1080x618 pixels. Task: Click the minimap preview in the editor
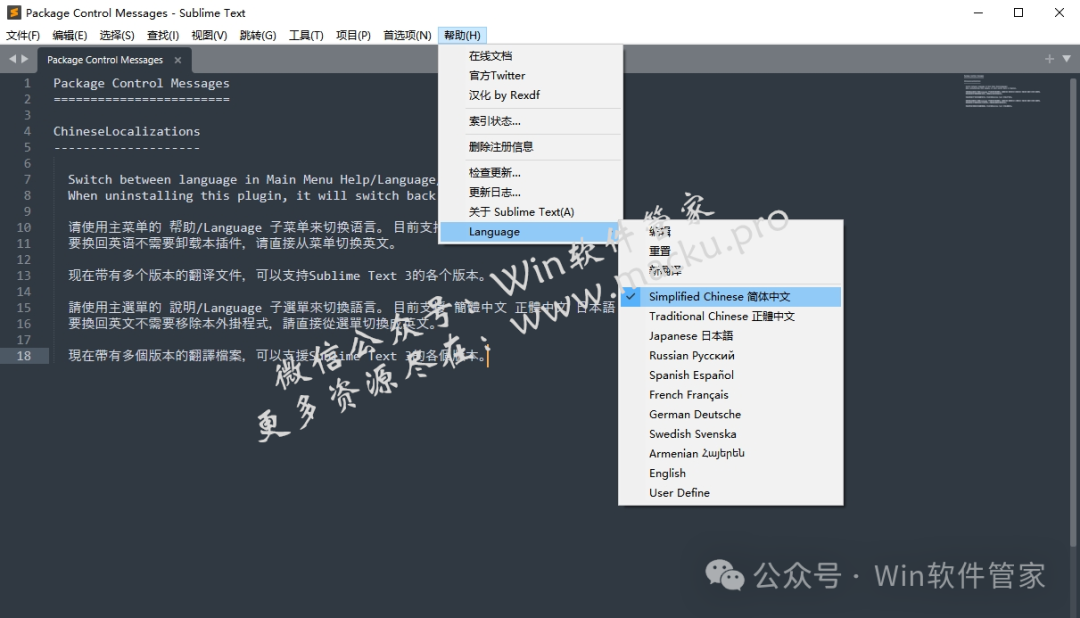1002,91
